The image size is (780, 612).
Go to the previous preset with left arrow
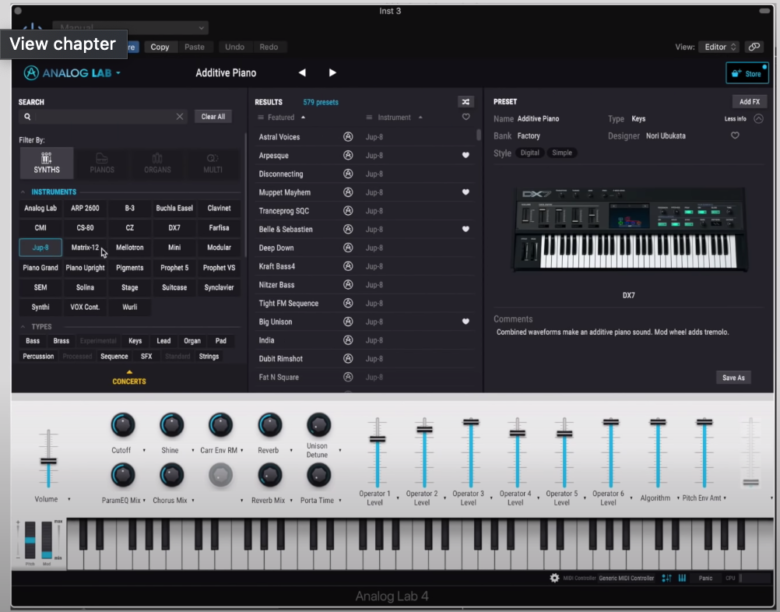pyautogui.click(x=302, y=73)
